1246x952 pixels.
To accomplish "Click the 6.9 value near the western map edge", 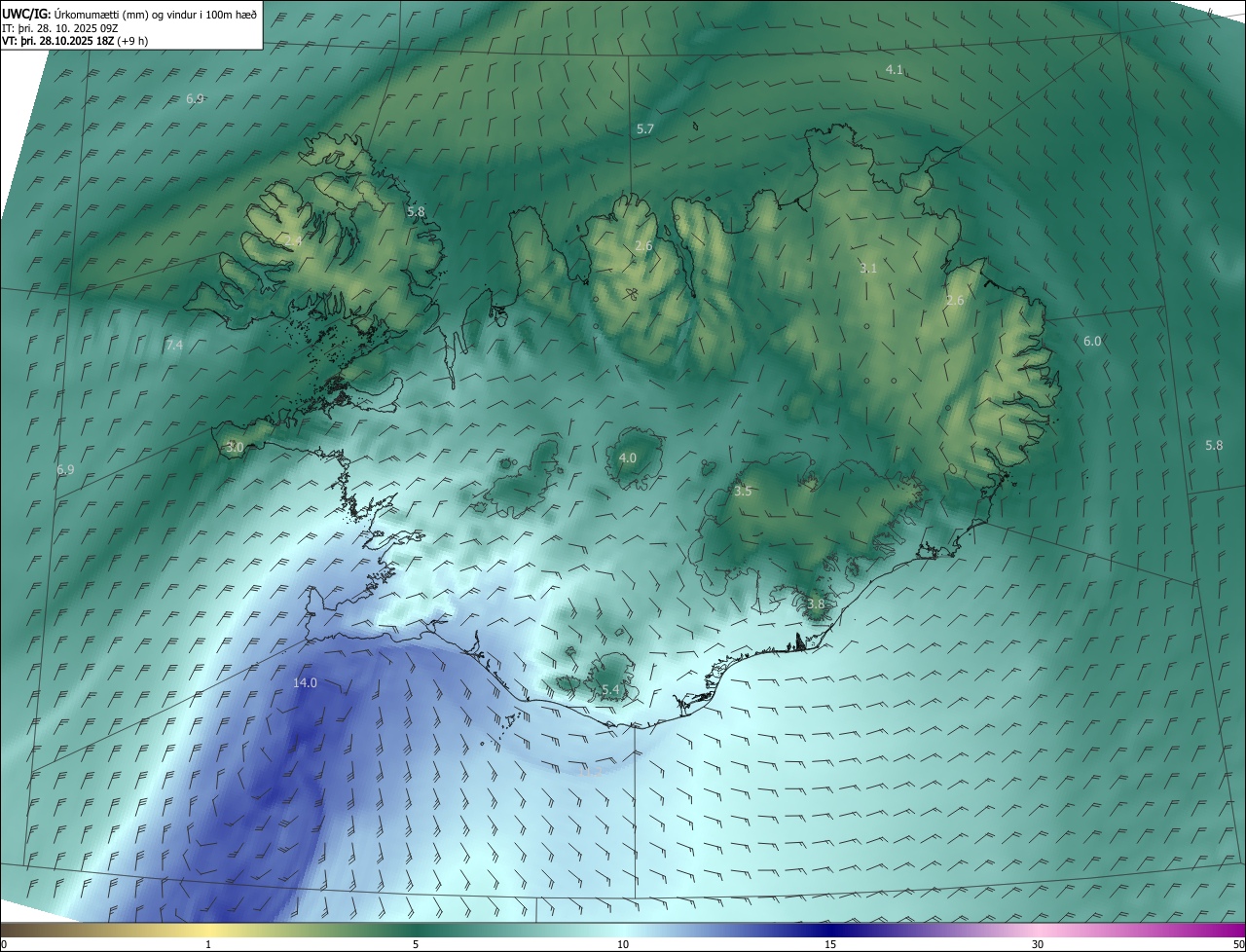I will click(65, 470).
